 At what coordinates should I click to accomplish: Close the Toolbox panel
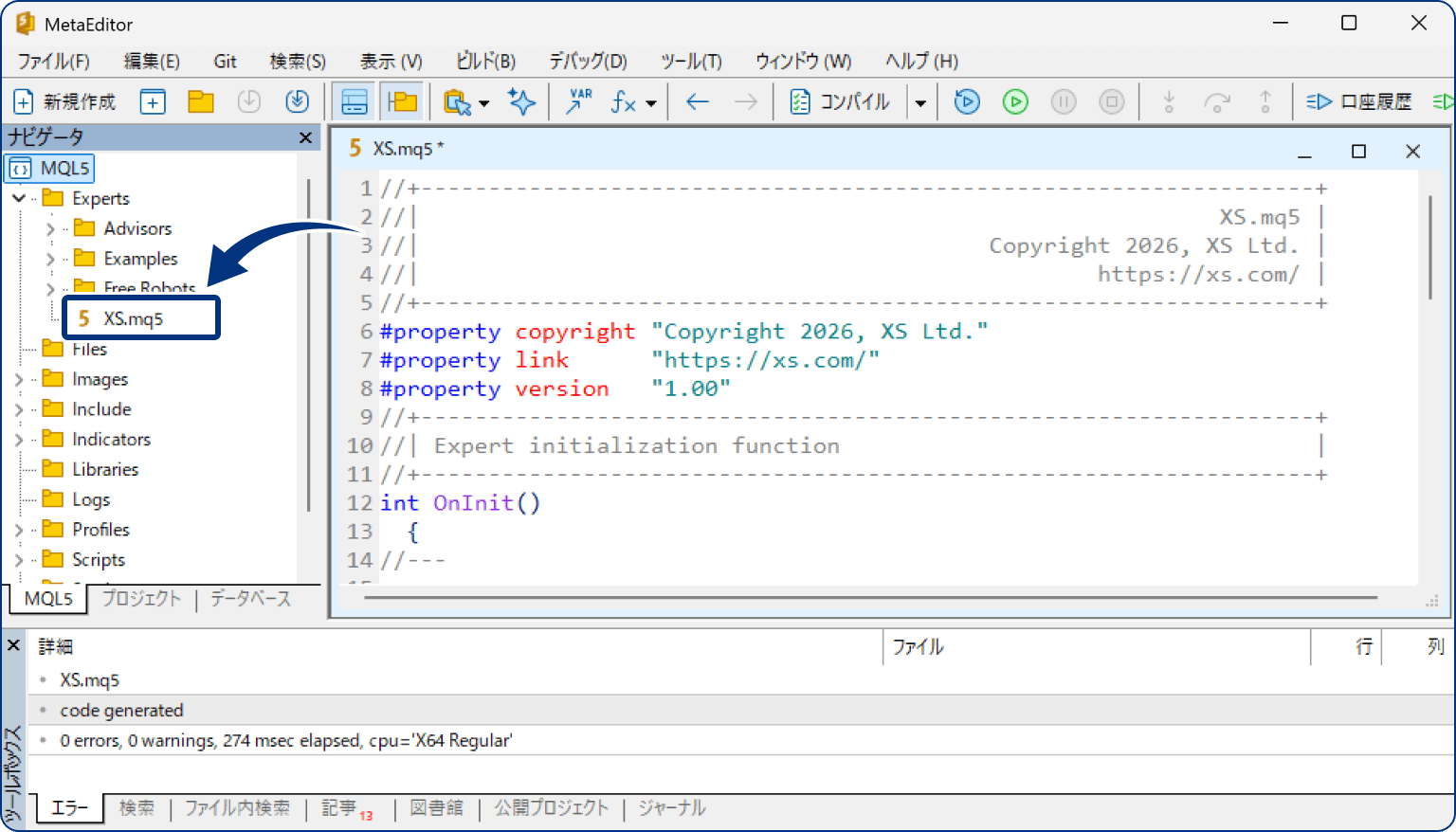(13, 645)
